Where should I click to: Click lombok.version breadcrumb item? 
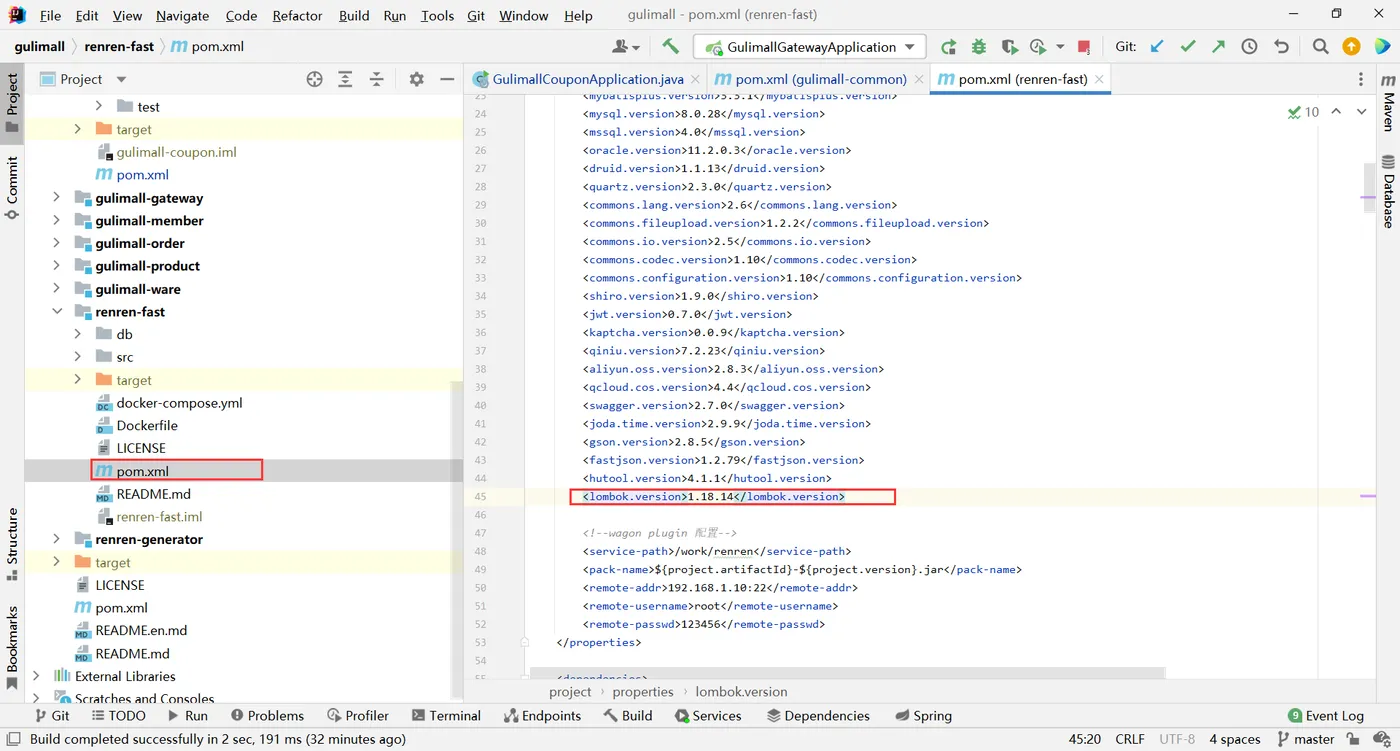(x=741, y=691)
